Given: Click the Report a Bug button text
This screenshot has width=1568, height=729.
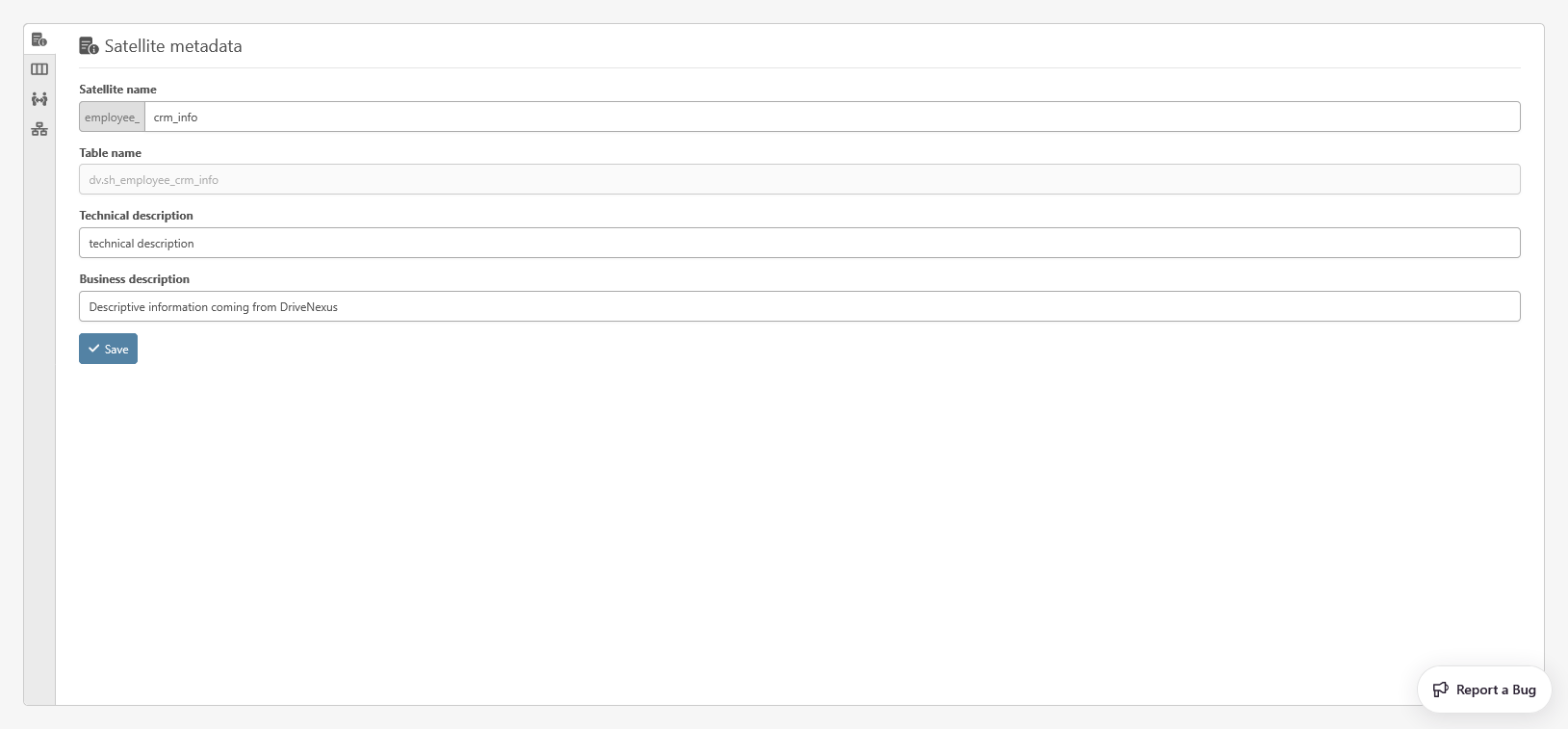Looking at the screenshot, I should click(1496, 690).
